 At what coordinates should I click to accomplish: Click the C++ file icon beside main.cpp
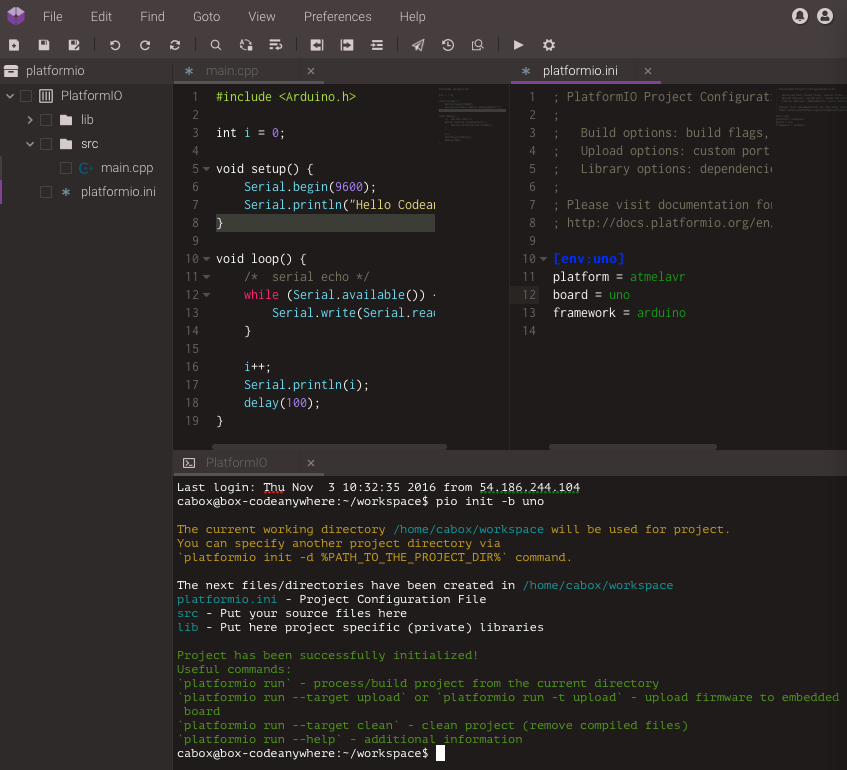(x=85, y=168)
